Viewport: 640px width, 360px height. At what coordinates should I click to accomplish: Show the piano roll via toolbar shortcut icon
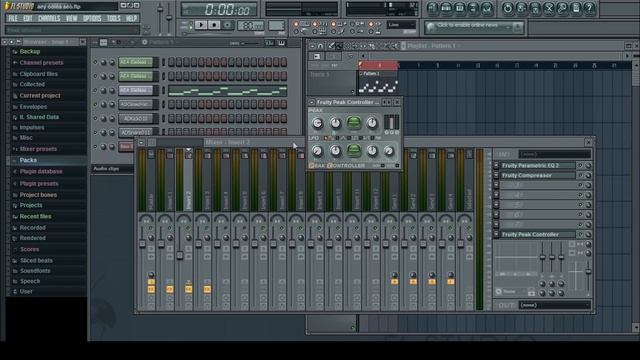460,8
